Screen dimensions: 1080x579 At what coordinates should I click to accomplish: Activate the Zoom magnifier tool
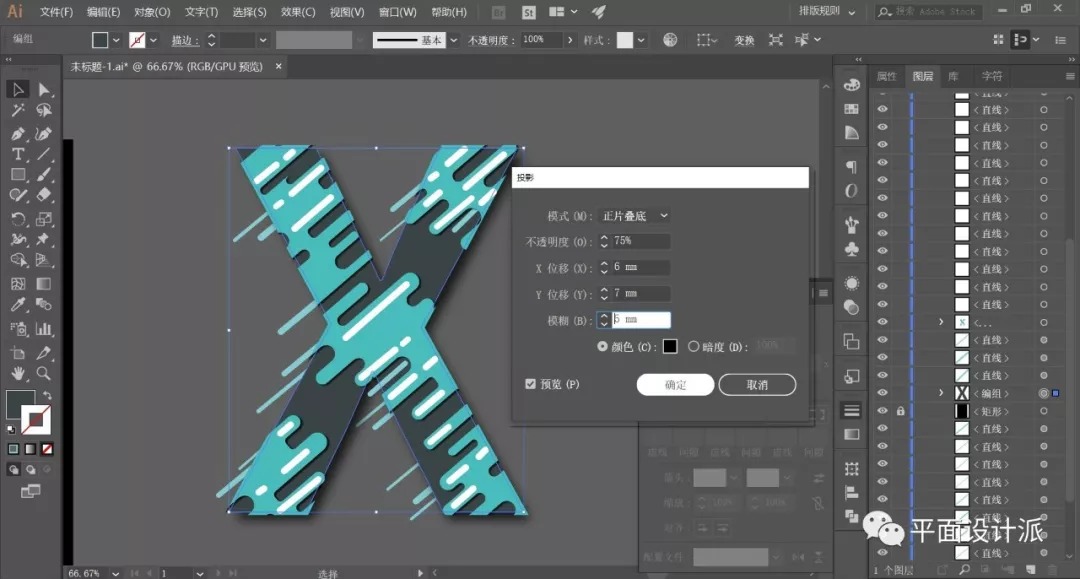[44, 373]
